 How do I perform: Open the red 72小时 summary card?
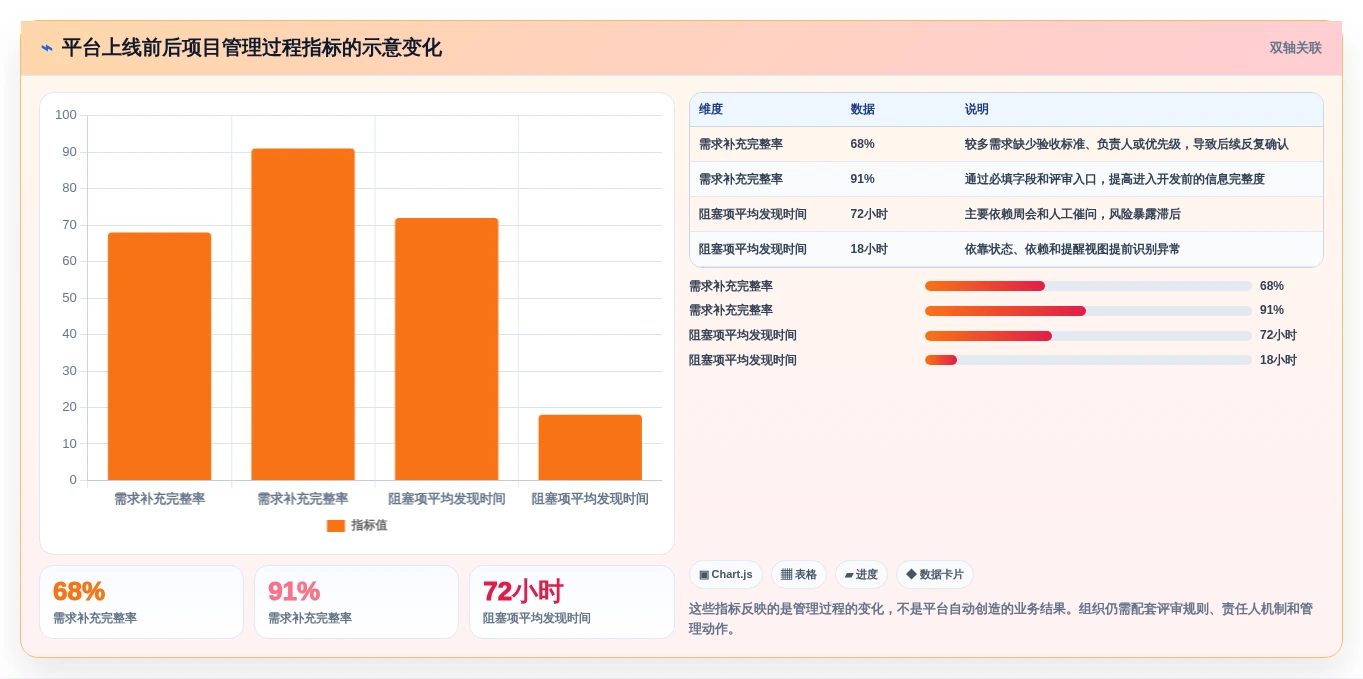point(571,602)
